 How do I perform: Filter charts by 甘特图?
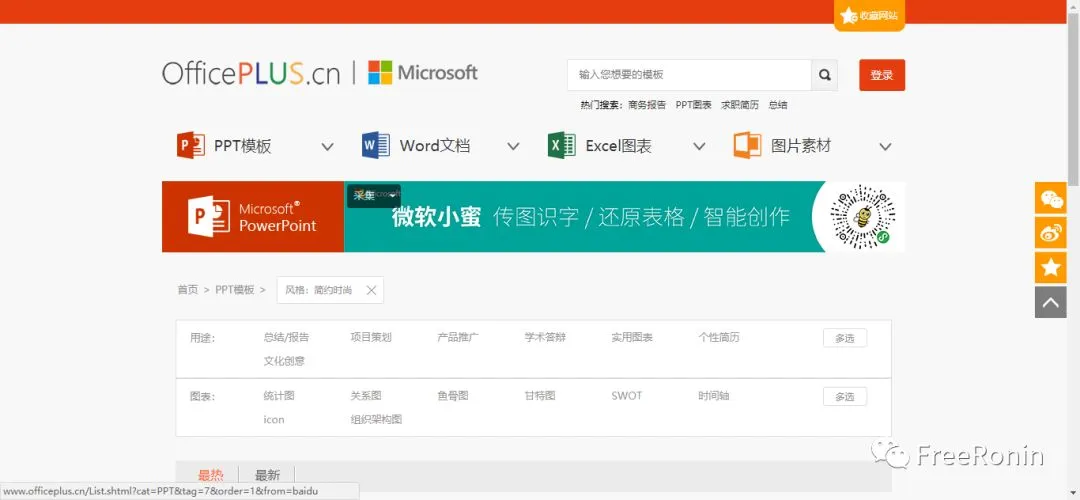coord(539,396)
